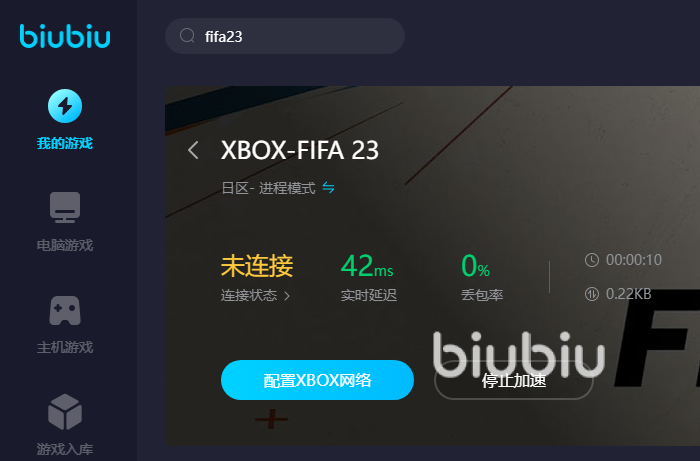700x461 pixels.
Task: Click the 未连接 connection status text
Action: coord(257,266)
